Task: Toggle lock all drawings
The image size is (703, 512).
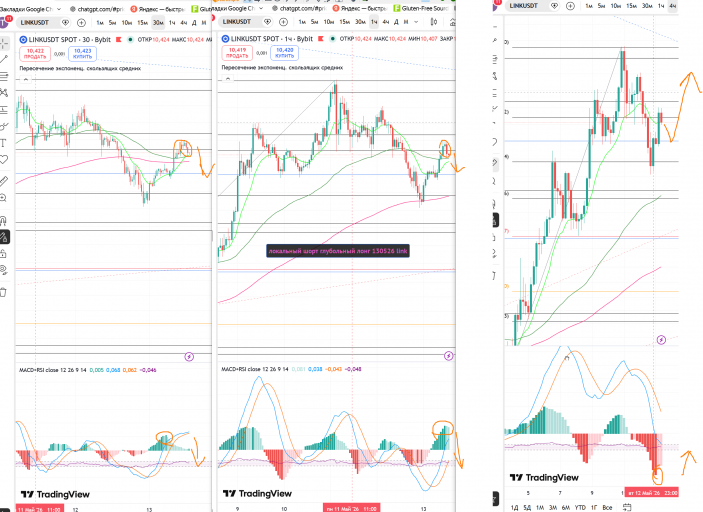Action: [x=4, y=254]
